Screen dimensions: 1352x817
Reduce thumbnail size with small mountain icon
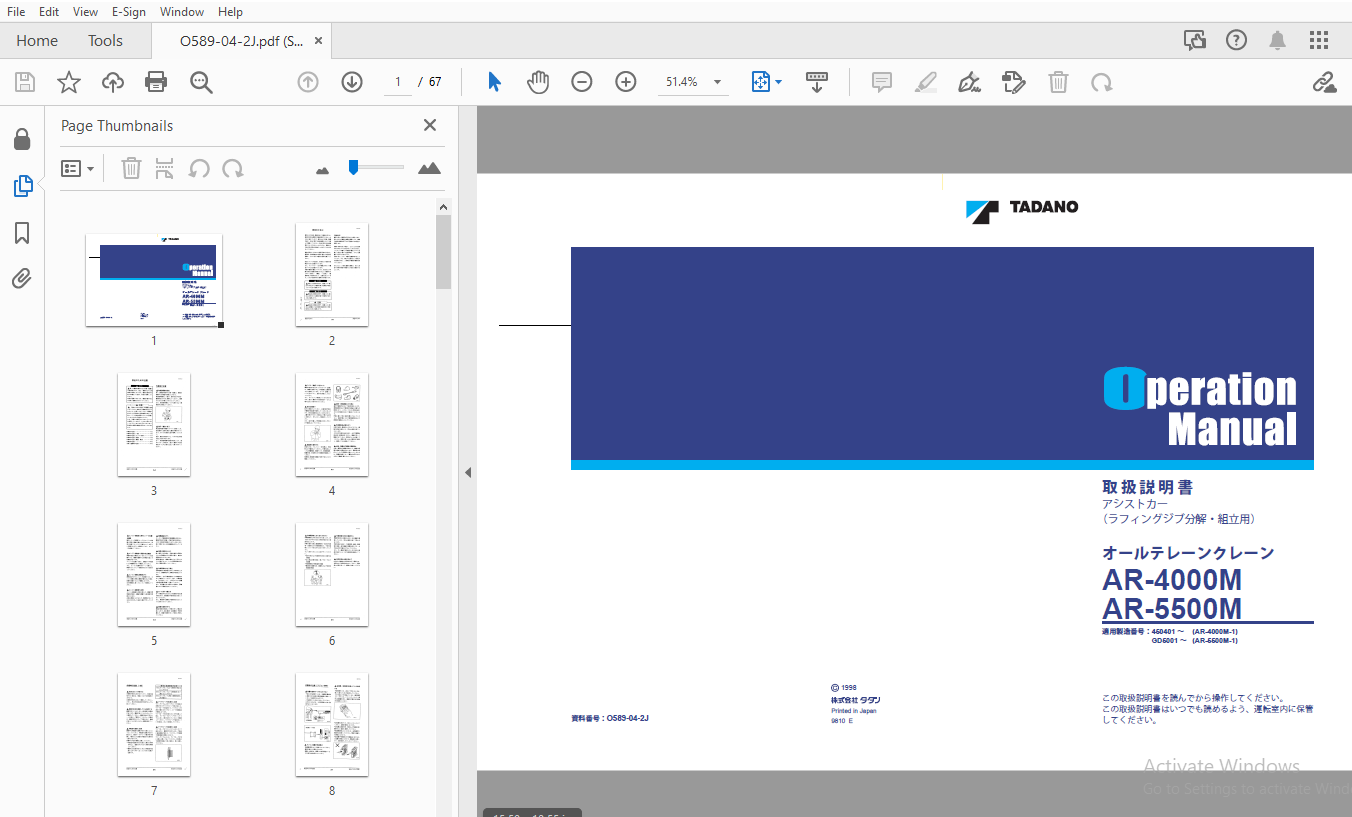(322, 171)
